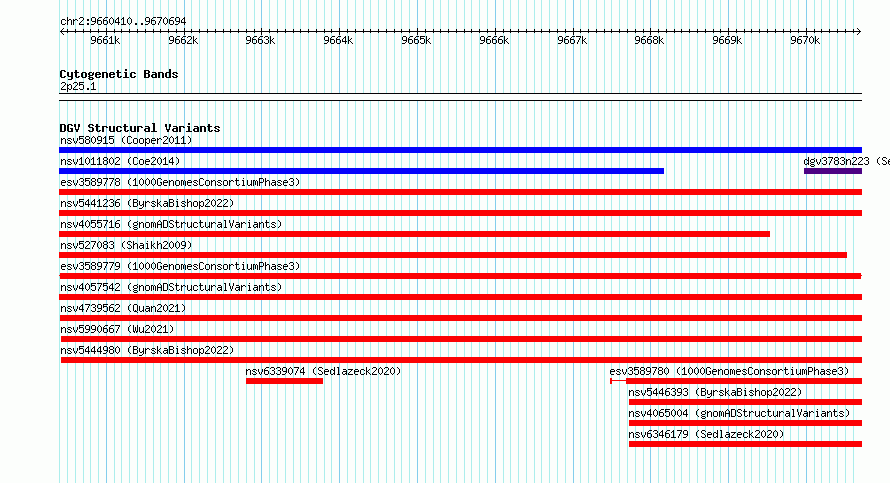
Task: Click the 9664k ruler mark
Action: coord(338,40)
